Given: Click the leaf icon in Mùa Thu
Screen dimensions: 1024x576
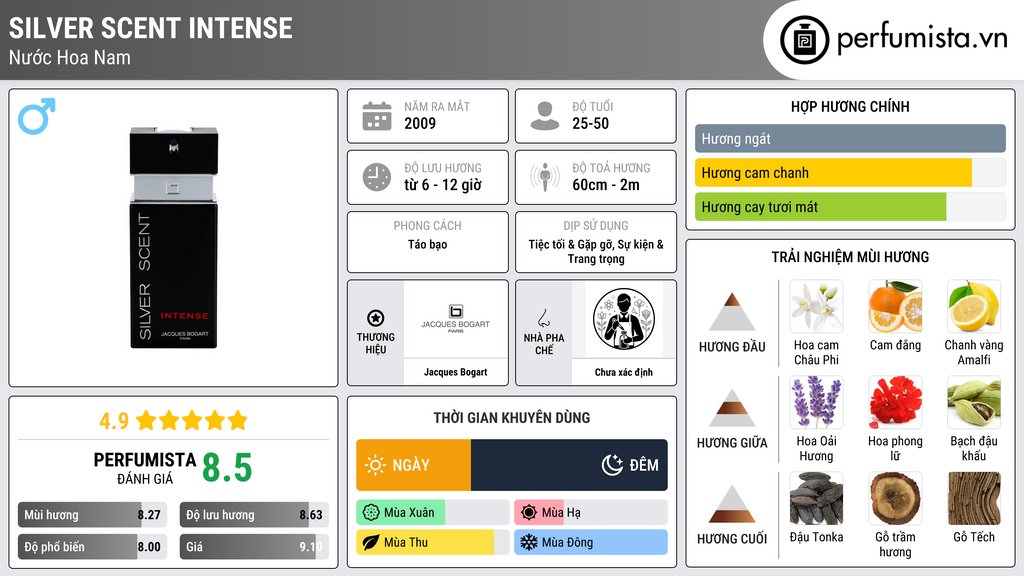Looking at the screenshot, I should coord(371,542).
